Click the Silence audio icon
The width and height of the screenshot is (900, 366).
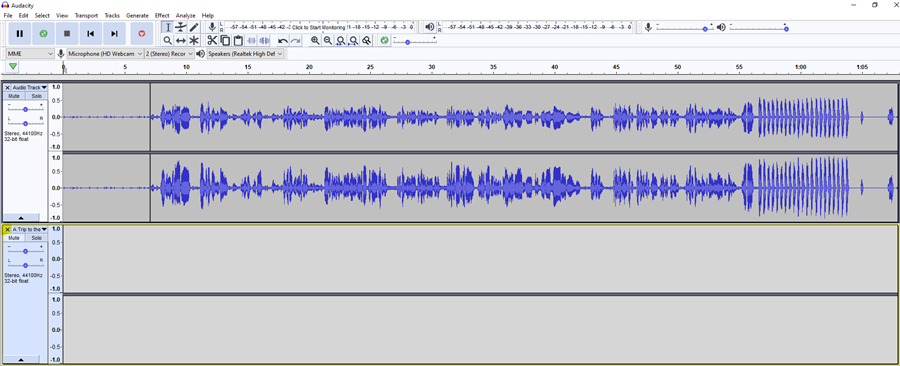click(x=264, y=40)
